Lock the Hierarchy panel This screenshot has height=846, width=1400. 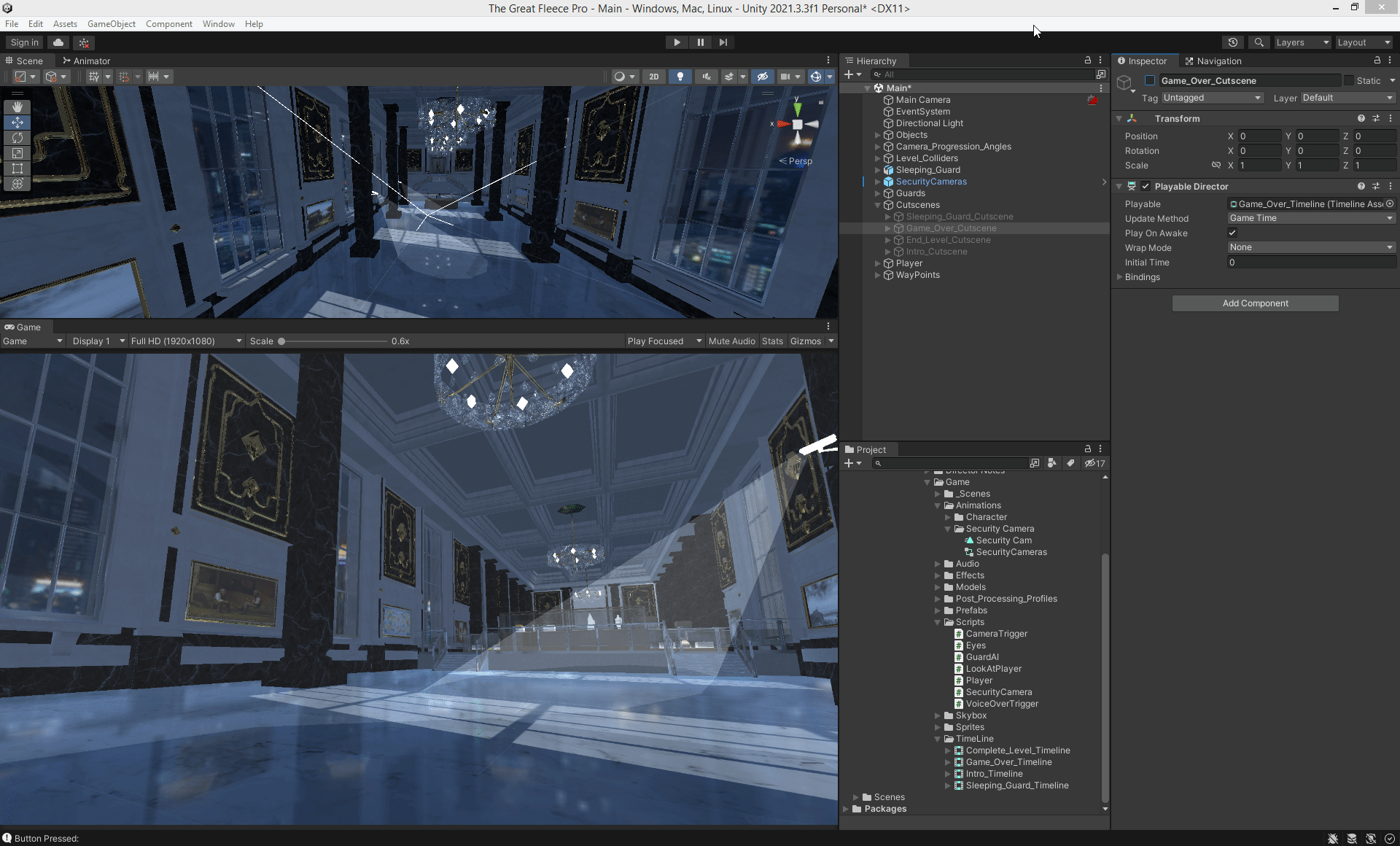point(1087,61)
